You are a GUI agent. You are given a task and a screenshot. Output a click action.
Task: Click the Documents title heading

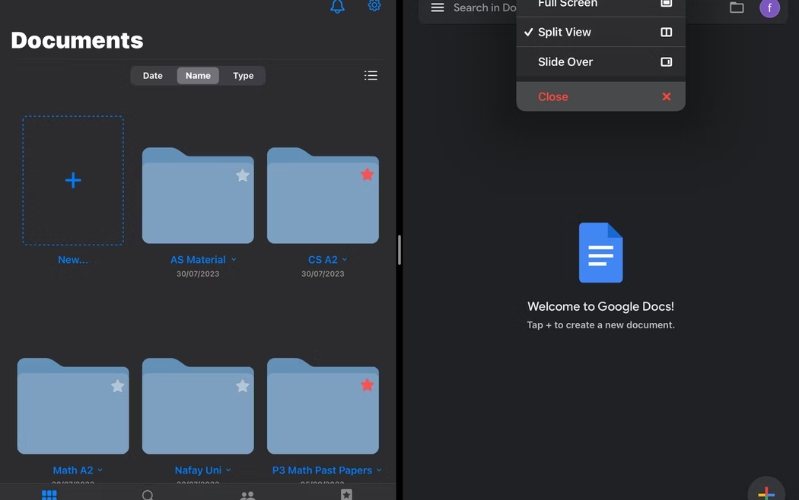pyautogui.click(x=77, y=40)
